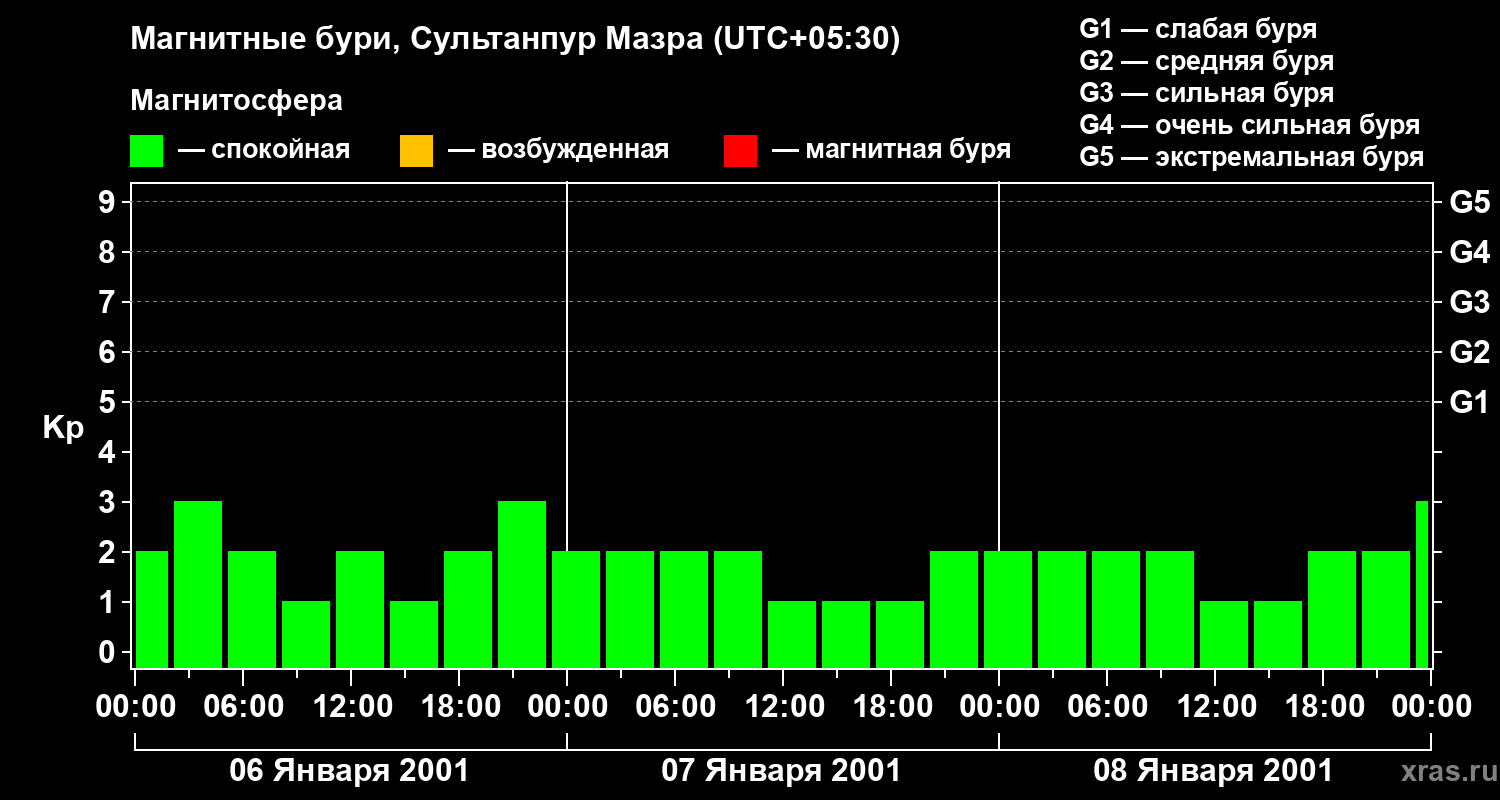1500x800 pixels.
Task: Click the G4 right axis label
Action: pos(1469,252)
